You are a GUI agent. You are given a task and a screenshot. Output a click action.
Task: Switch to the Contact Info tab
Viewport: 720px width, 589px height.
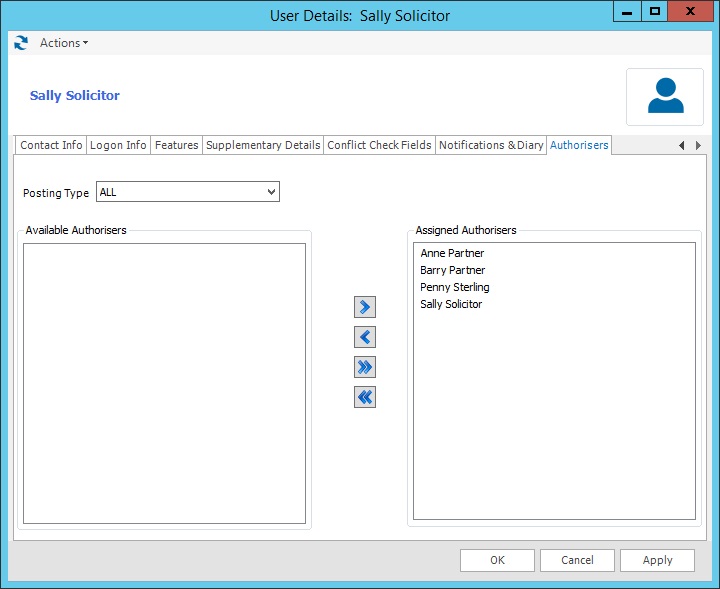pos(51,145)
